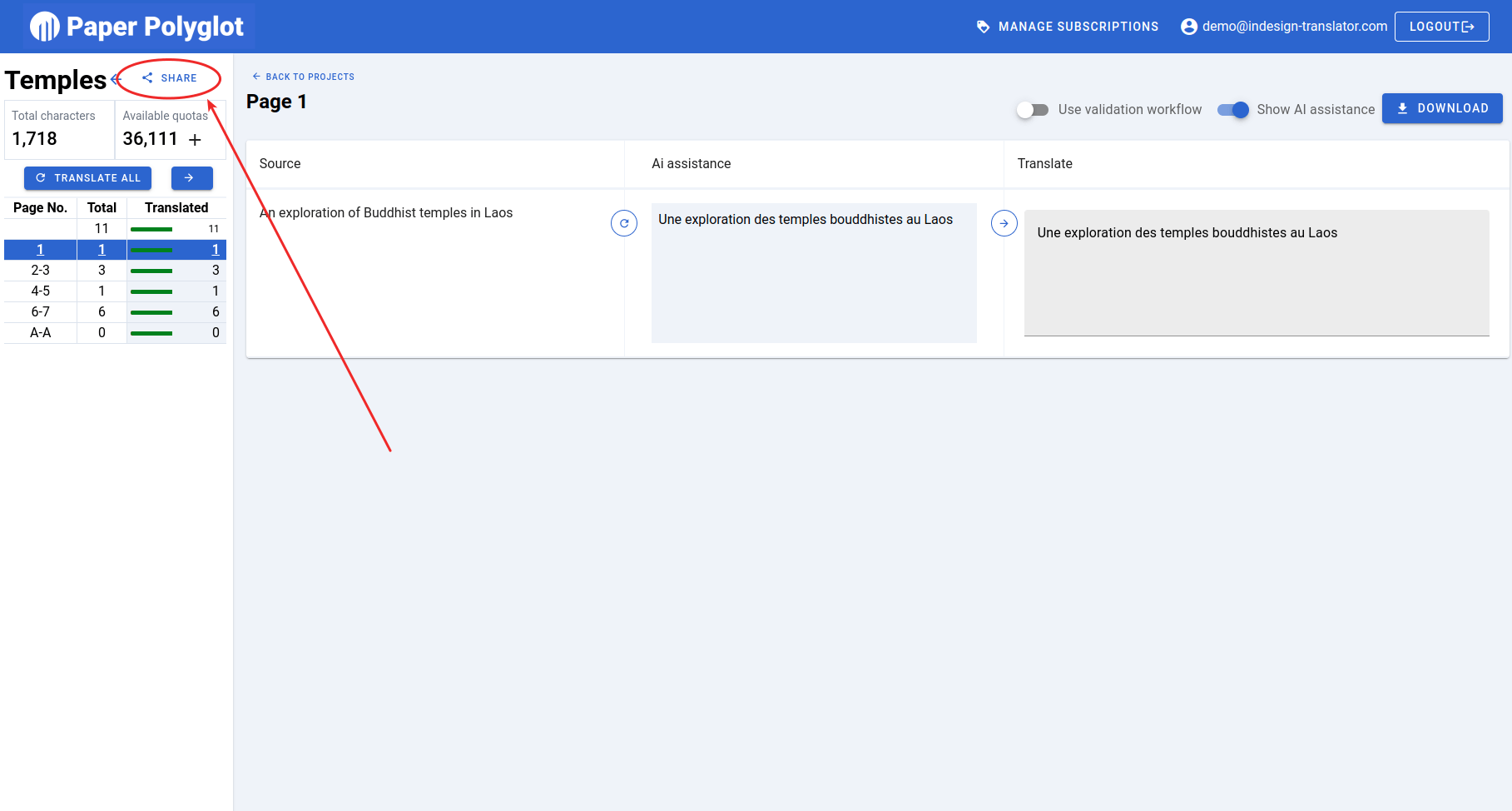1512x811 pixels.
Task: Collapse the sidebar with the double chevron
Action: pos(114,81)
